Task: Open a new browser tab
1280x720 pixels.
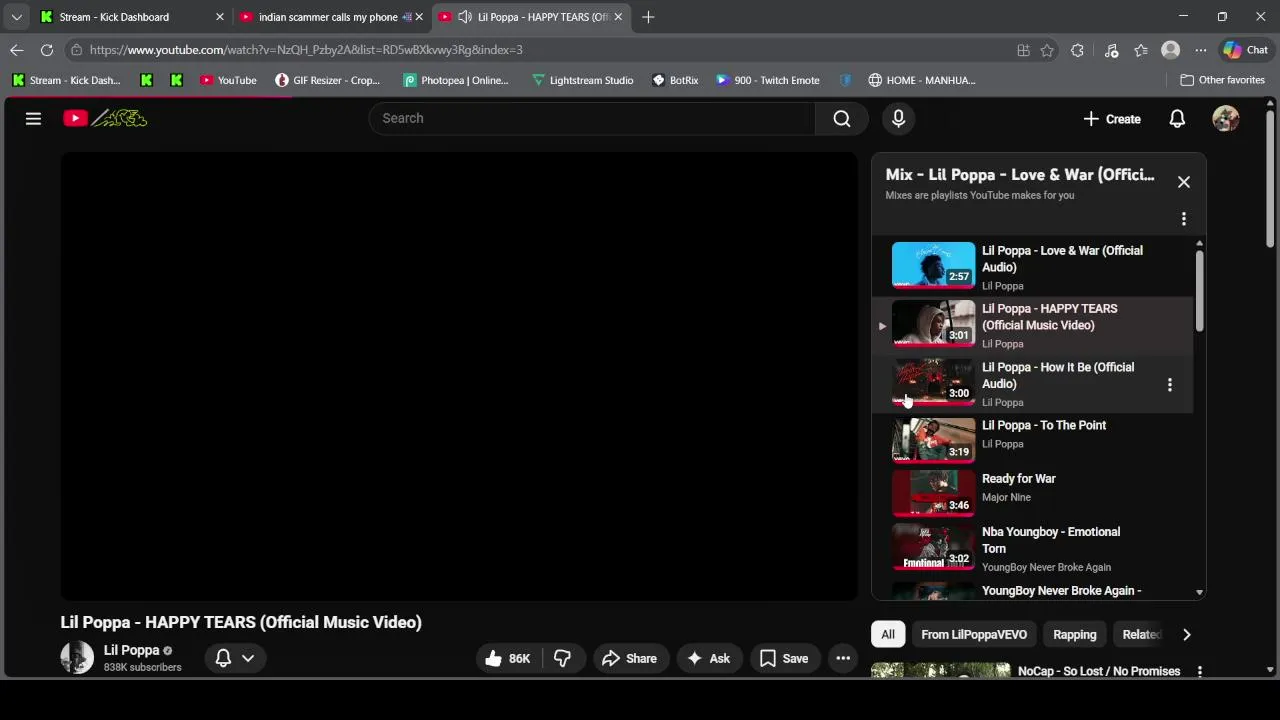Action: (648, 17)
